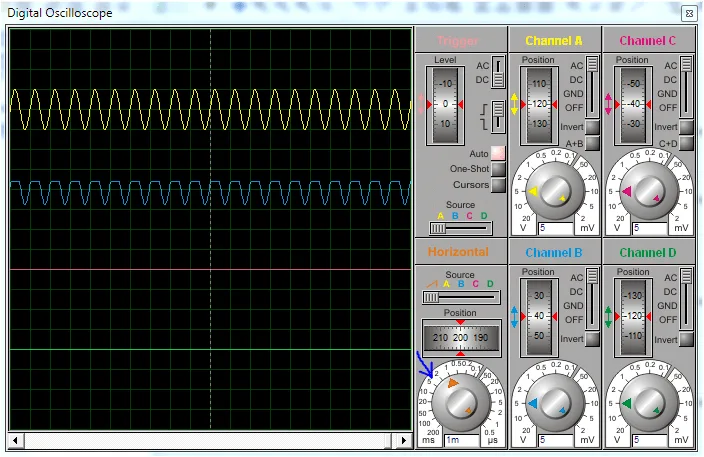704x457 pixels.
Task: Click the Channel A Position wheel
Action: click(x=539, y=105)
